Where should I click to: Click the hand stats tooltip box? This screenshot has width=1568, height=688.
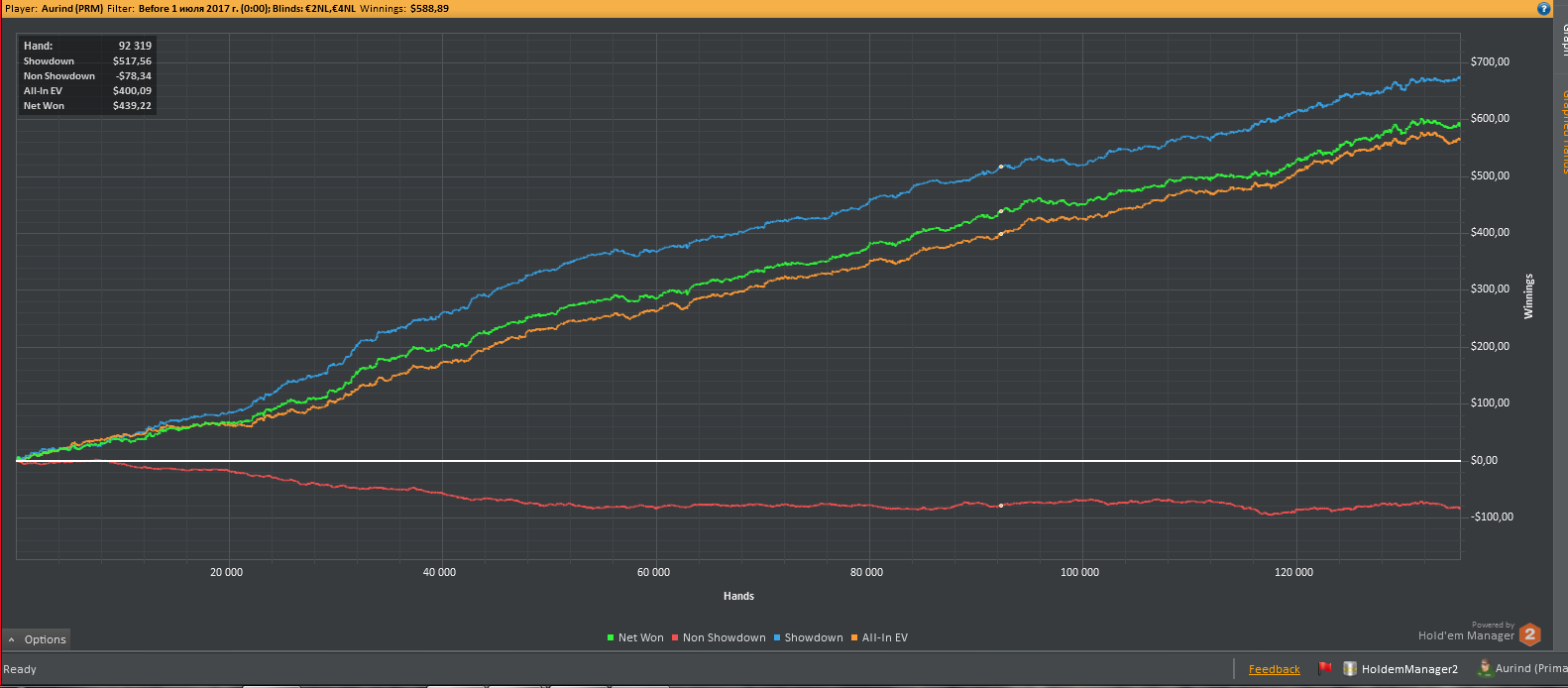87,75
